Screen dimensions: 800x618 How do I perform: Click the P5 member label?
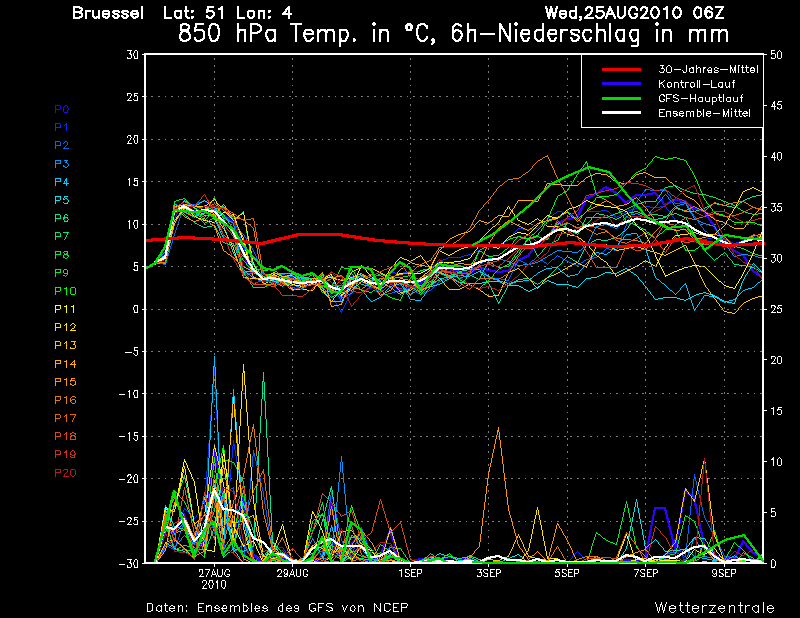[62, 200]
